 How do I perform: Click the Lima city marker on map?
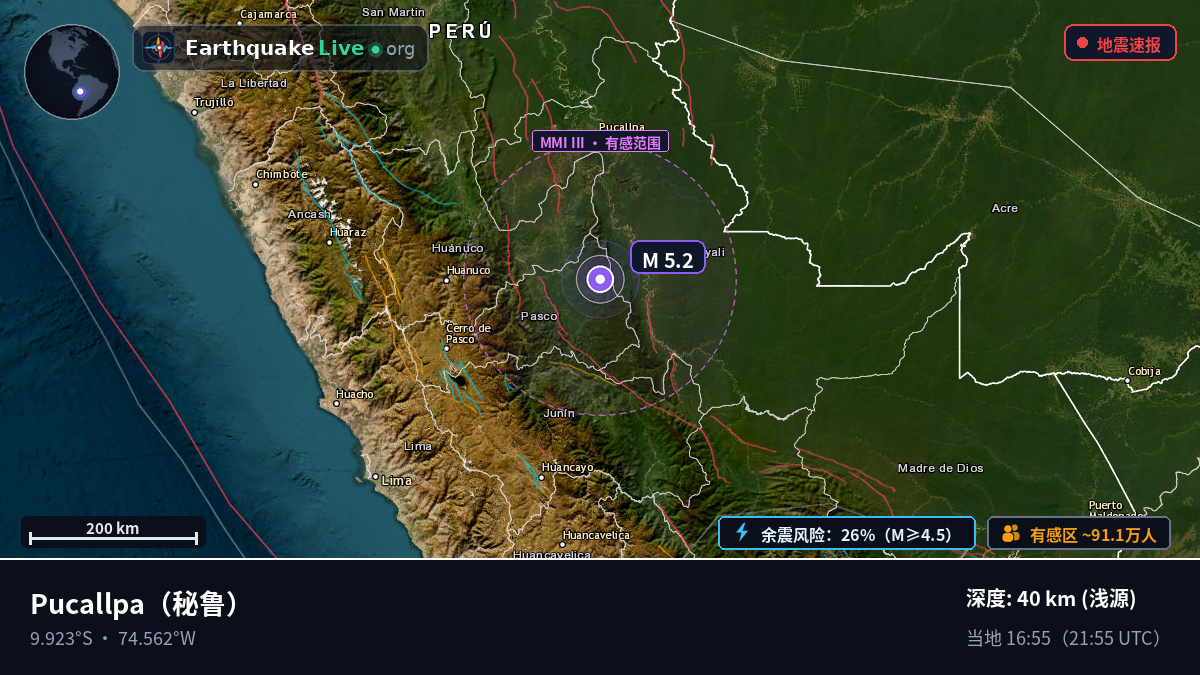[x=375, y=477]
